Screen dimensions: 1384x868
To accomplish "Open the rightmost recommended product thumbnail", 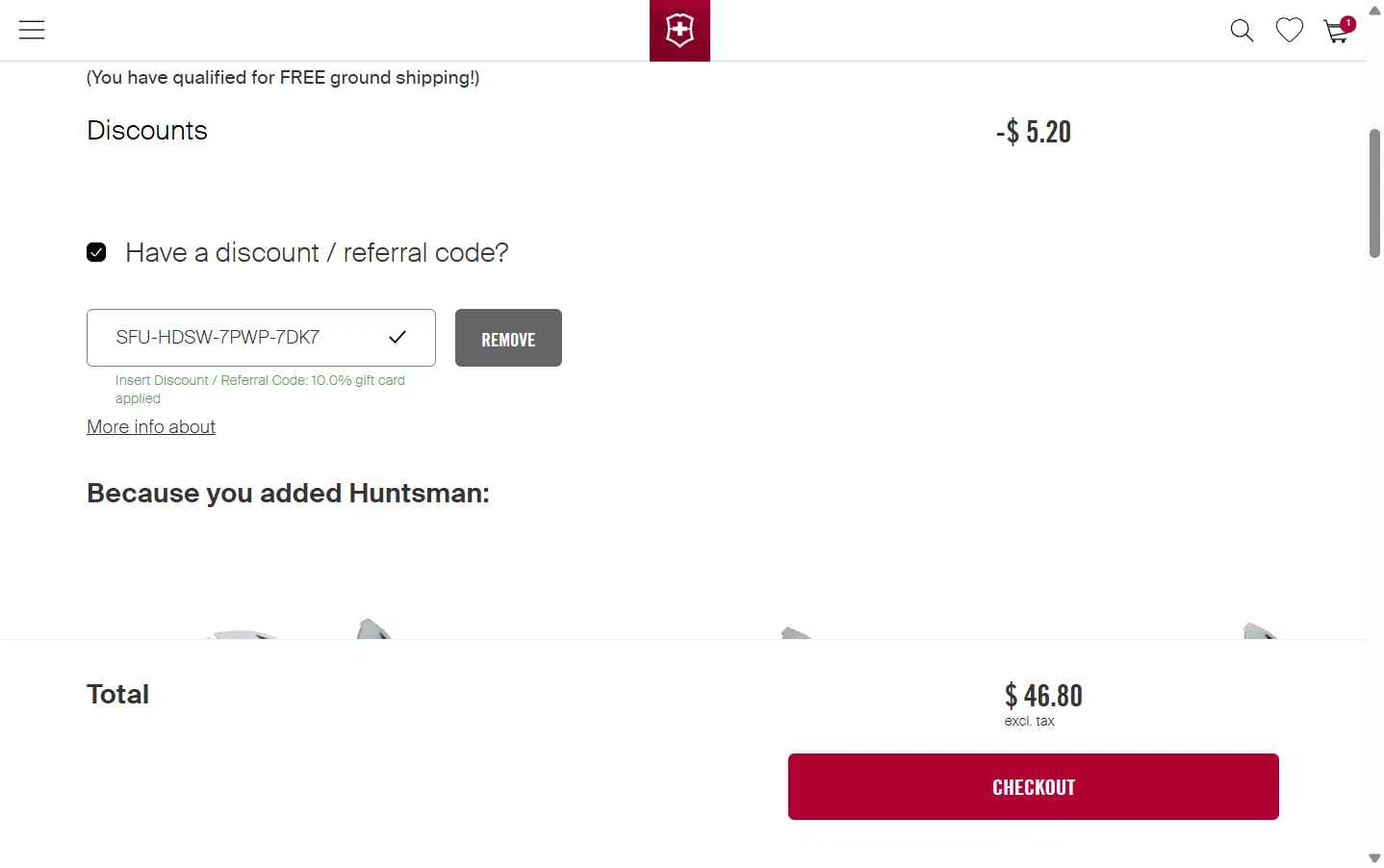I will click(1259, 630).
